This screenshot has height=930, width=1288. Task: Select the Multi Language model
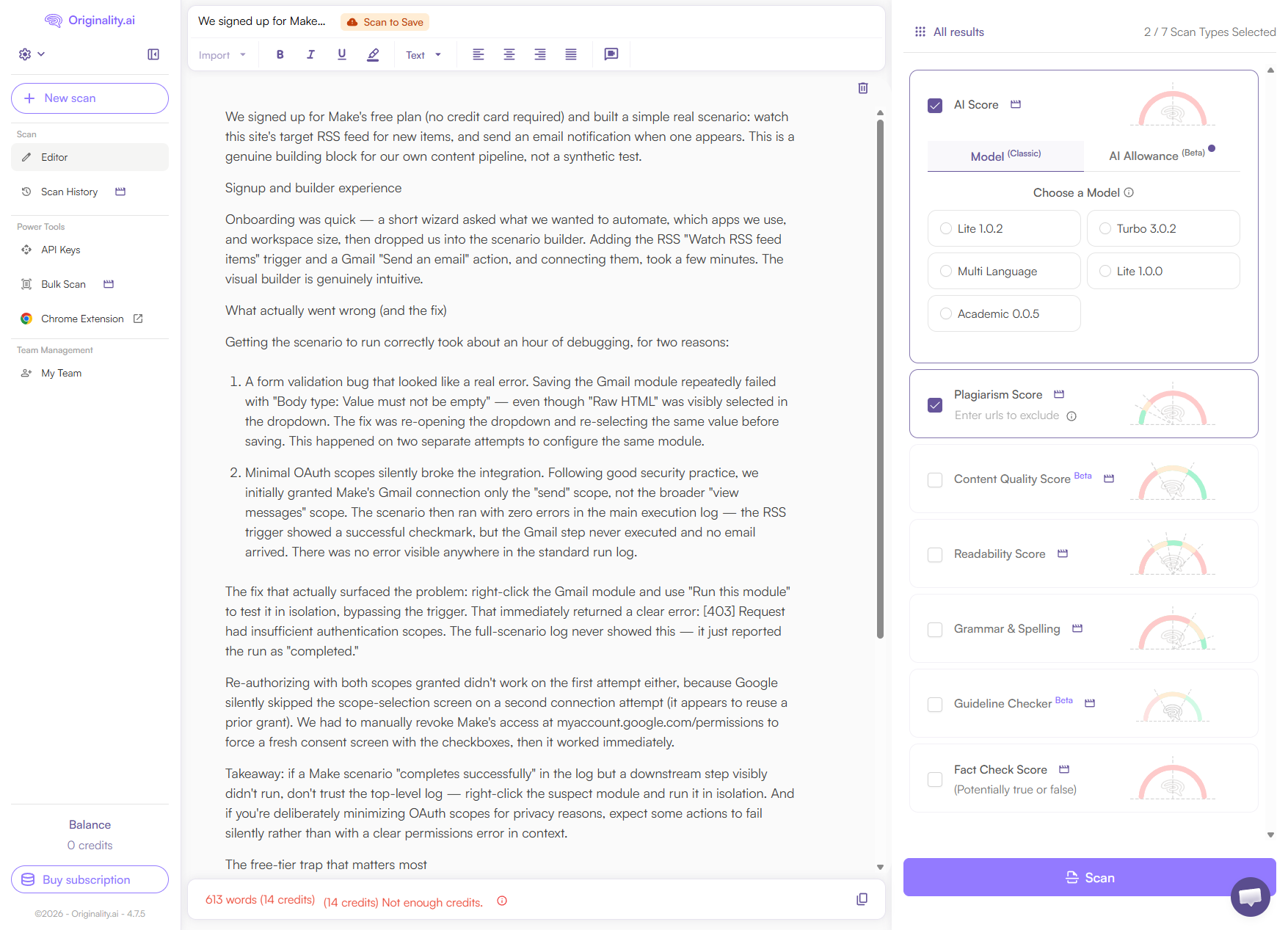[1004, 271]
